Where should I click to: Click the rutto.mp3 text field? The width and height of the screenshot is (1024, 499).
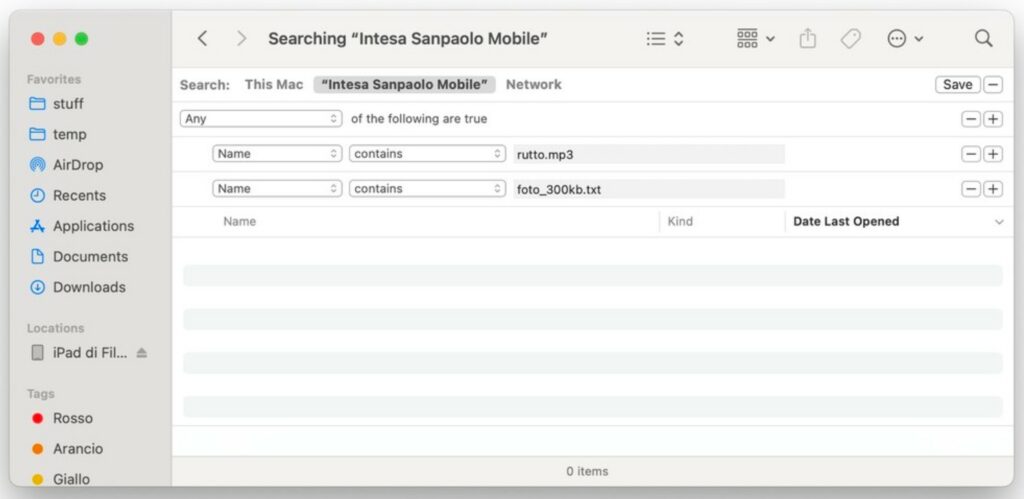(x=648, y=154)
